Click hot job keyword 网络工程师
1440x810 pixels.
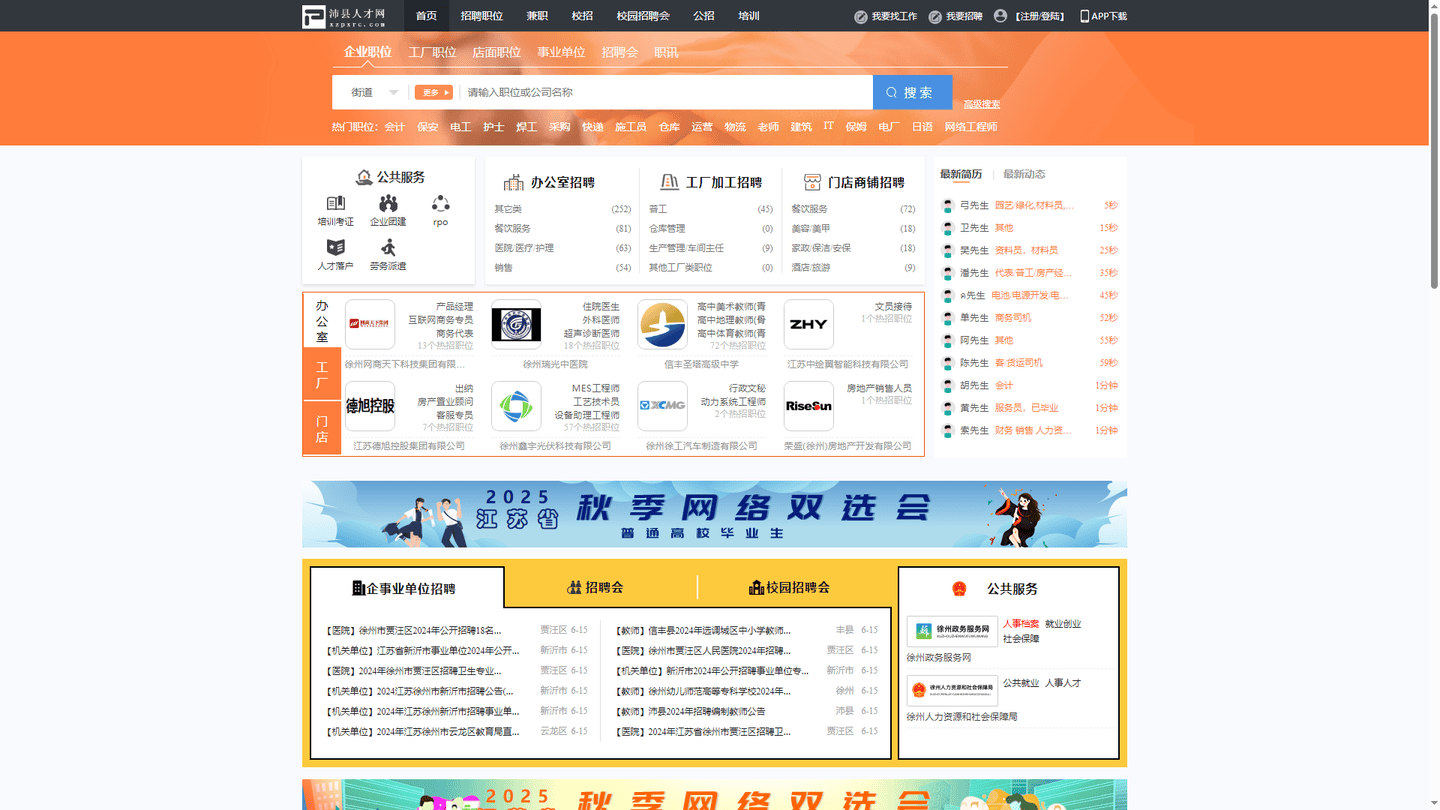[x=971, y=127]
